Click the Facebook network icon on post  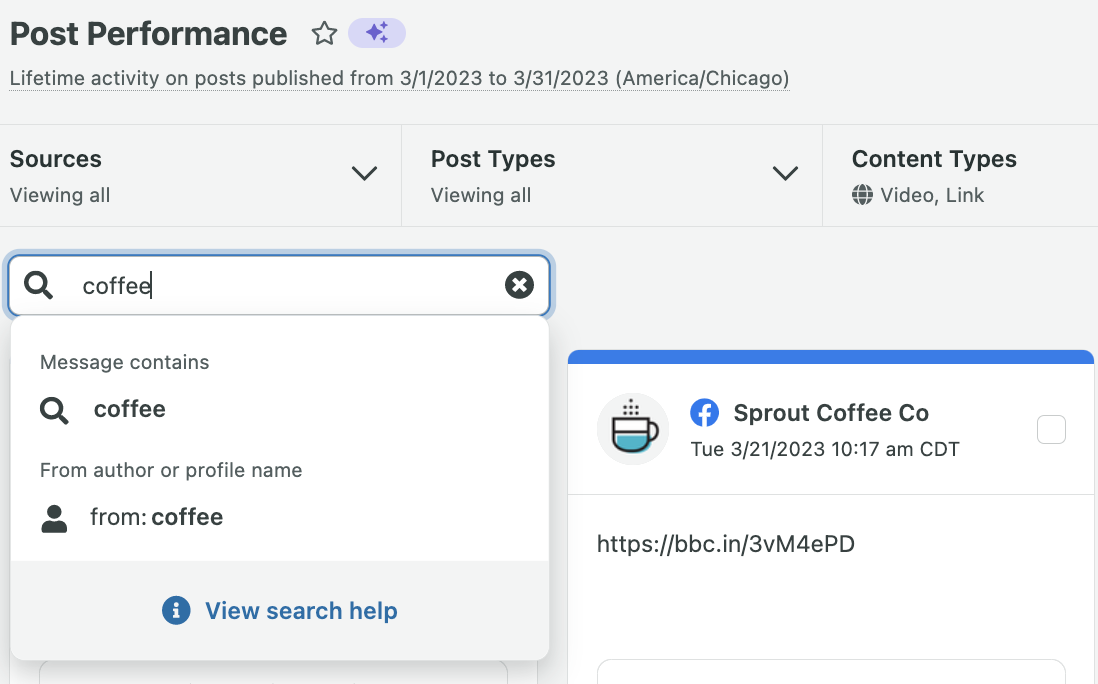click(705, 413)
